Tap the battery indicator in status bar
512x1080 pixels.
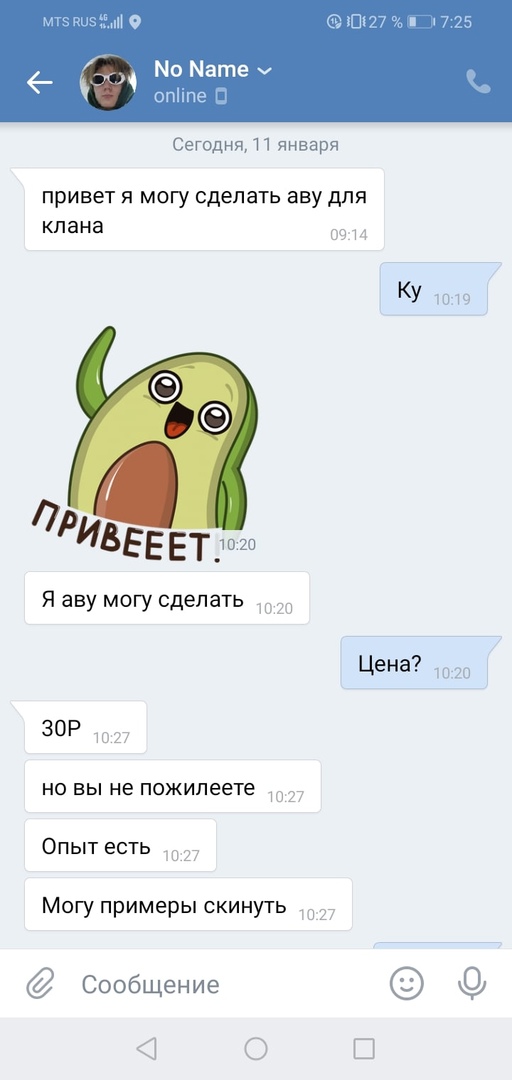[x=420, y=22]
